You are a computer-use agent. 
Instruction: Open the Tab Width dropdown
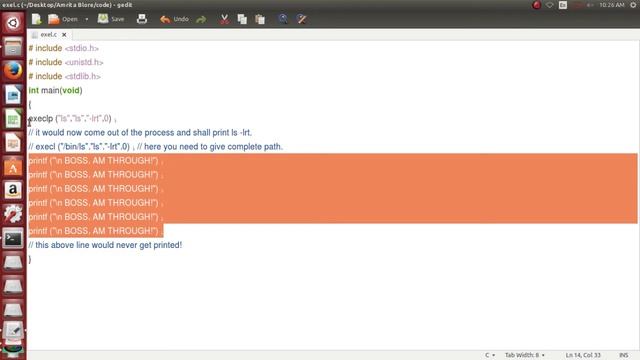(524, 355)
